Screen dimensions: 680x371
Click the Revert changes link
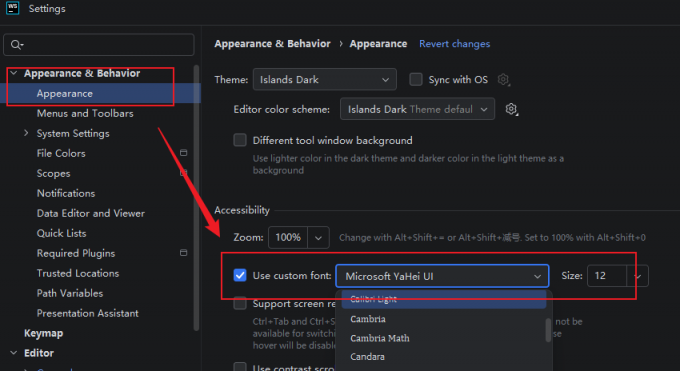(454, 44)
